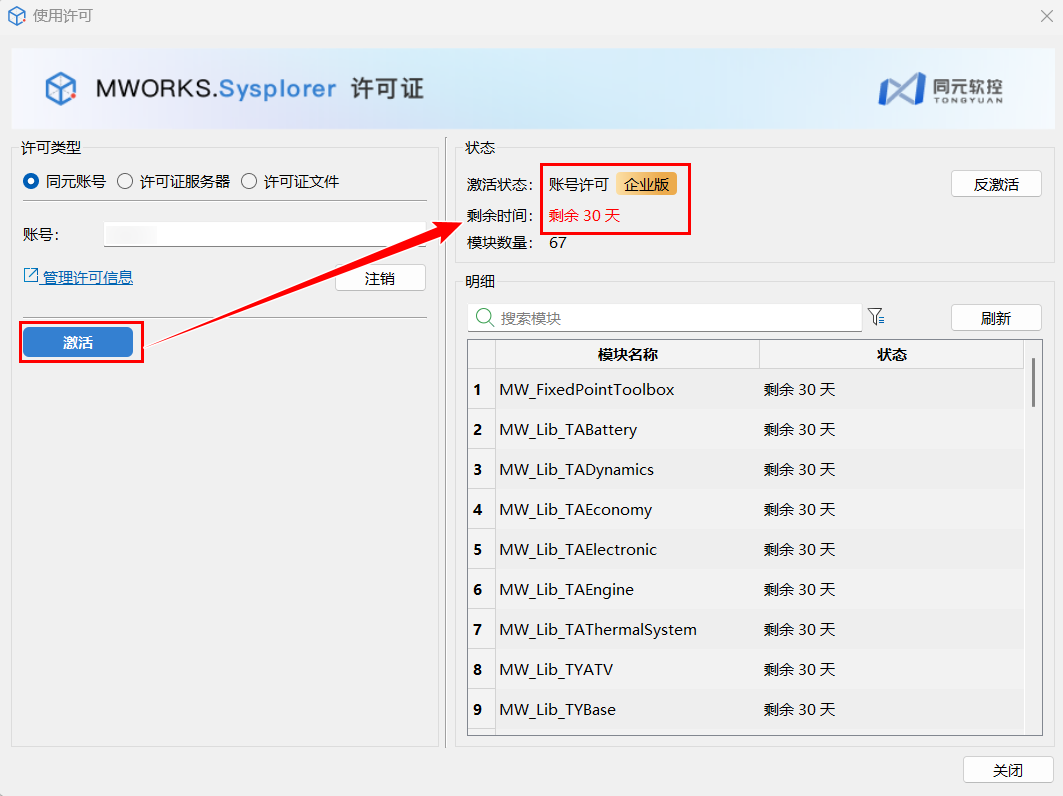Click the 账号 input field
The height and width of the screenshot is (796, 1063).
pyautogui.click(x=264, y=234)
